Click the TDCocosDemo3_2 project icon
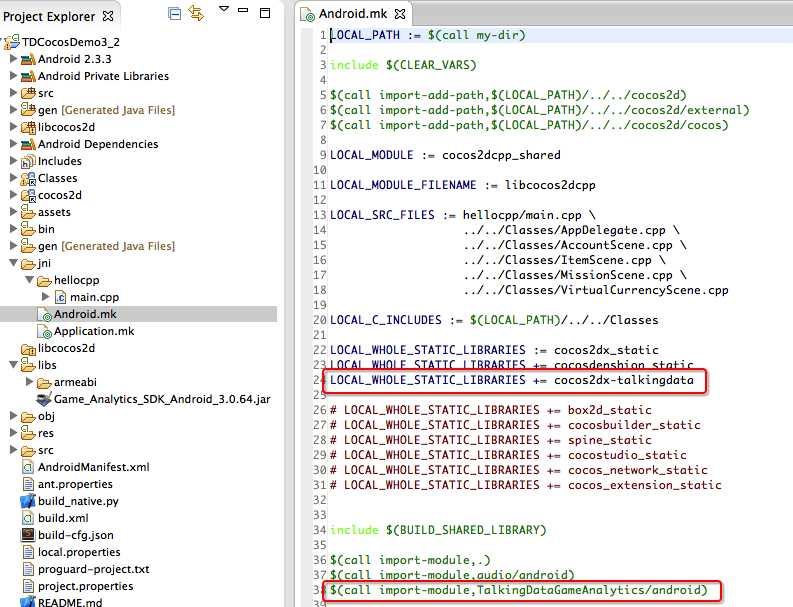Screen dimensions: 793x607 point(12,42)
